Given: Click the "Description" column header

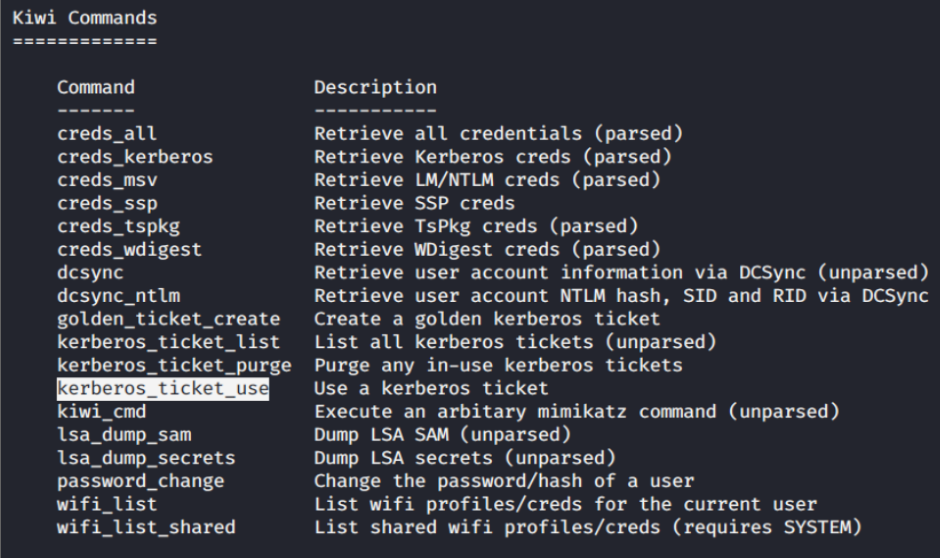Looking at the screenshot, I should click(x=375, y=87).
